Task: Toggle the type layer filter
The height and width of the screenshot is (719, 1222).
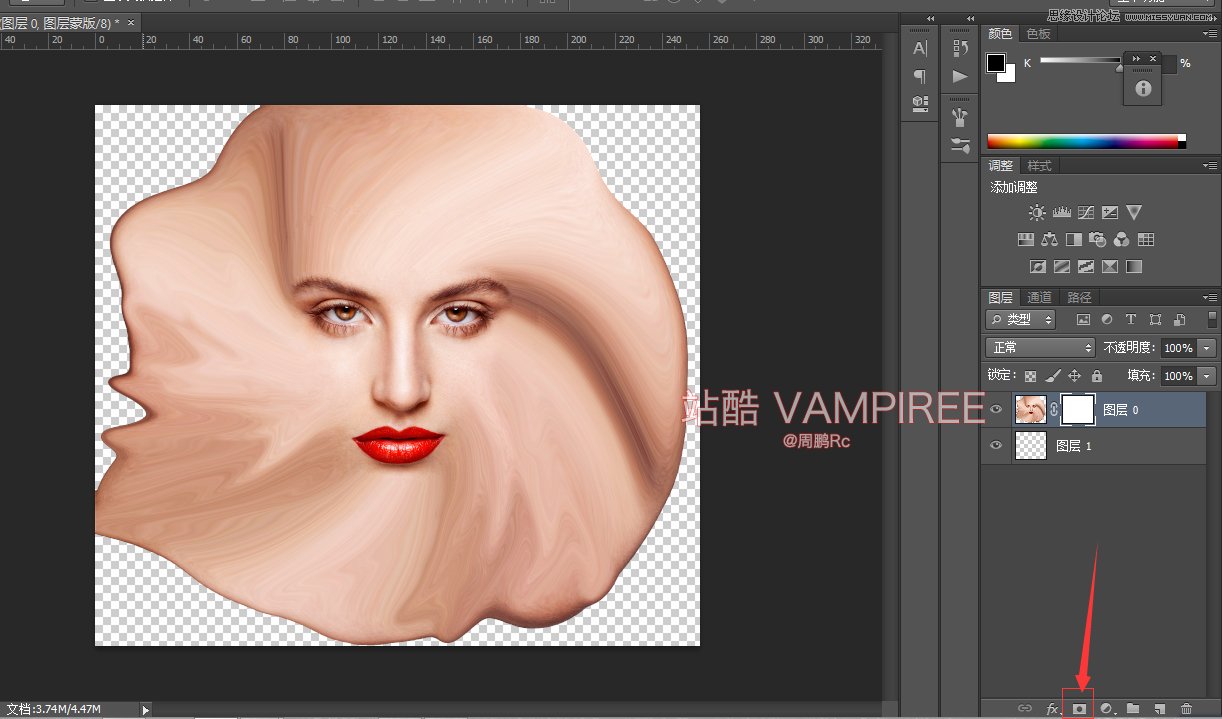Action: pos(1131,320)
